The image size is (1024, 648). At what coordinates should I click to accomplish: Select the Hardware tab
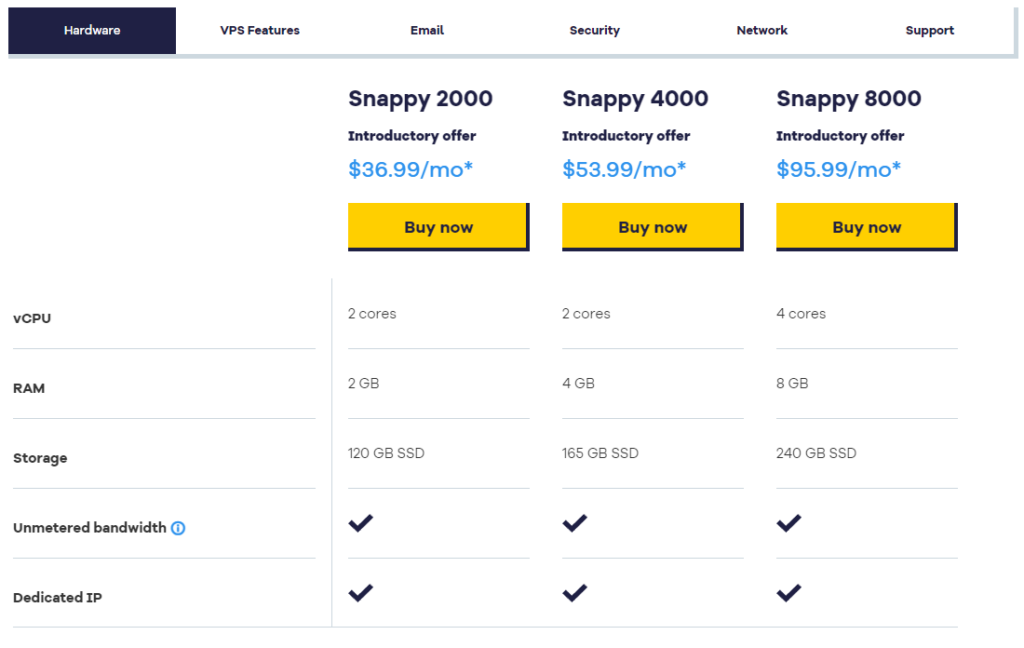tap(92, 31)
